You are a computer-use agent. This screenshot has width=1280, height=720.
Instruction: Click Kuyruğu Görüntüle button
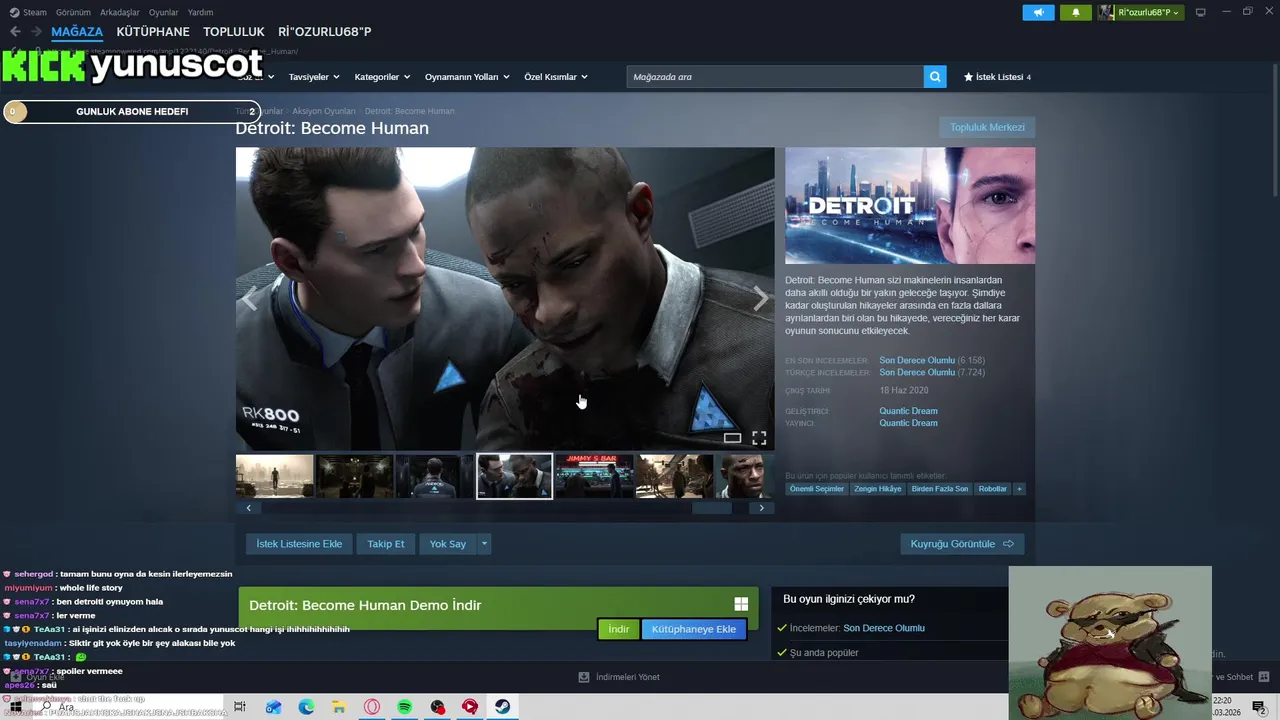[962, 544]
